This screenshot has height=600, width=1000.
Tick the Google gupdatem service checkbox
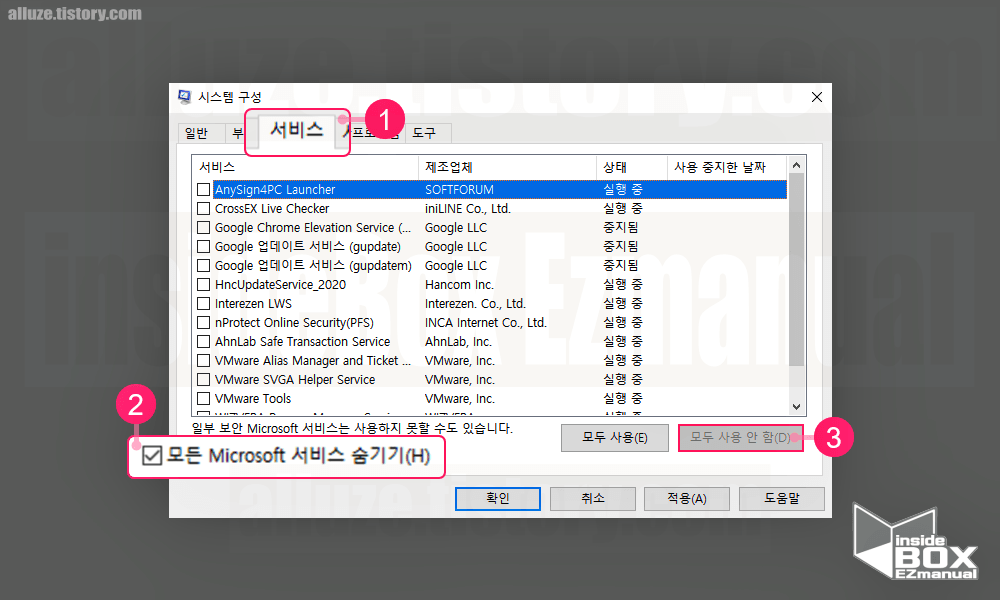(x=203, y=265)
